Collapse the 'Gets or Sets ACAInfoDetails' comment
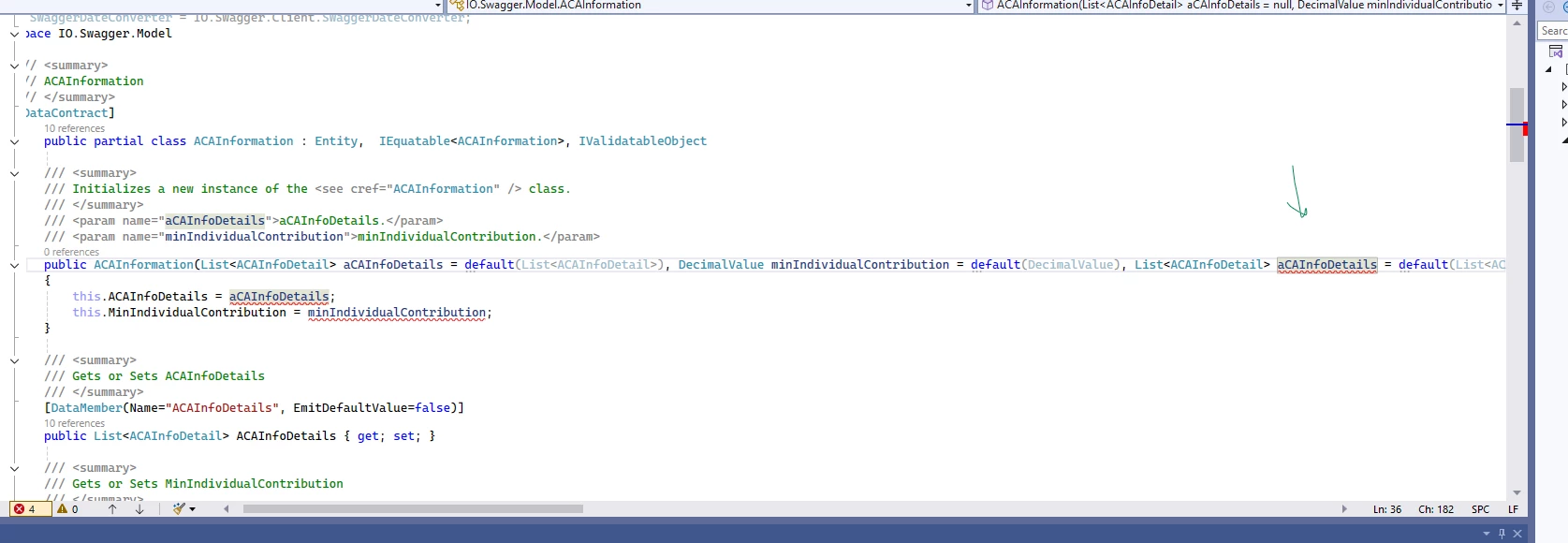 pyautogui.click(x=14, y=360)
